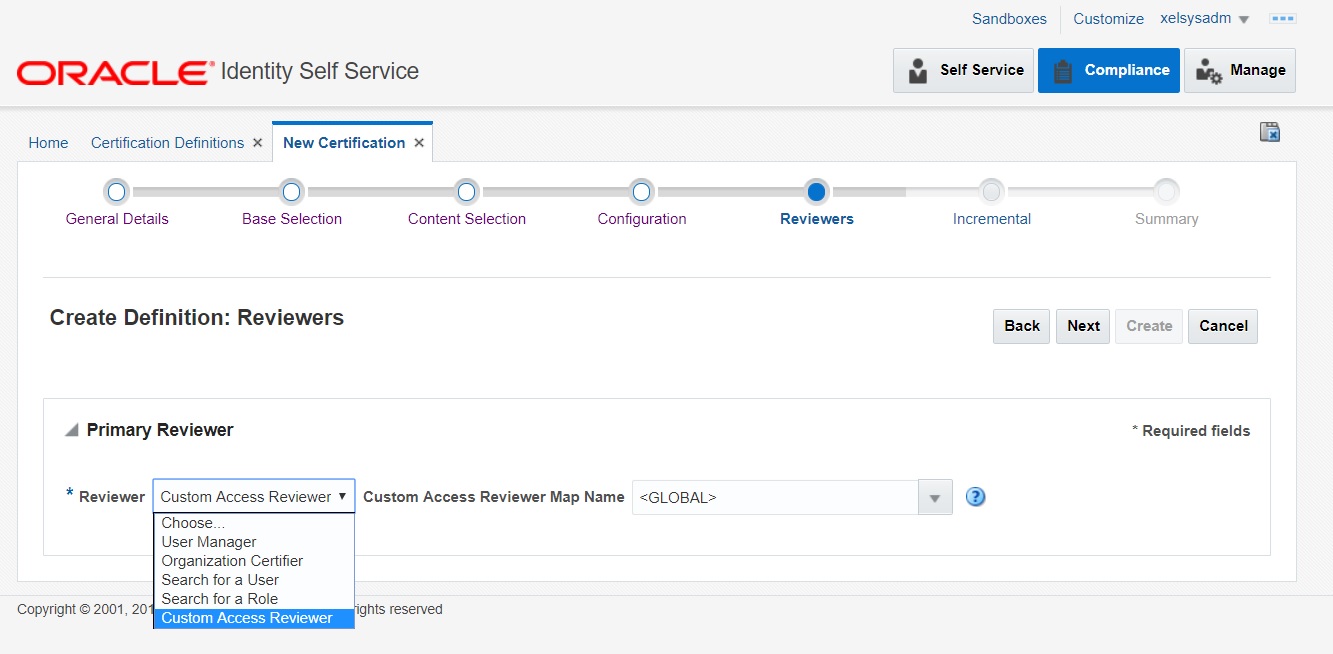Open the Sandboxes link

pos(1009,19)
